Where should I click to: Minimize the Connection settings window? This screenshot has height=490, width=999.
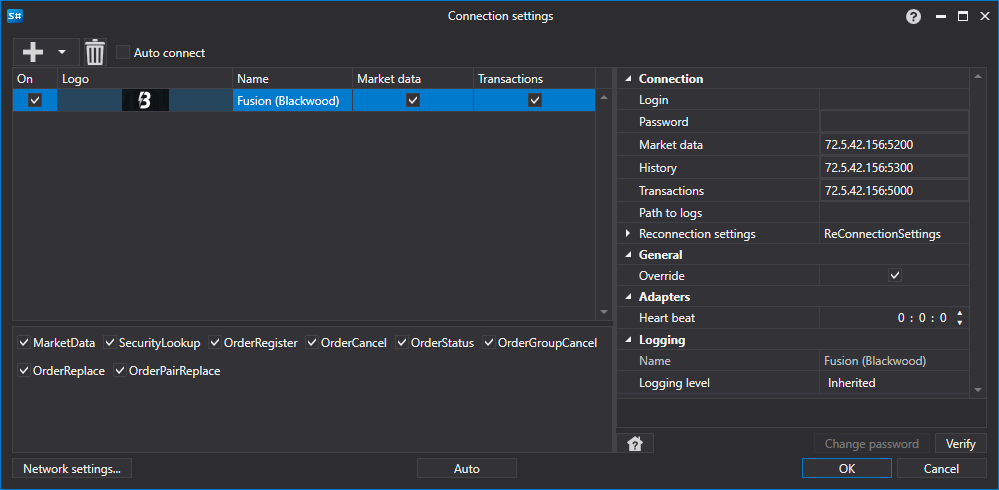[x=941, y=17]
